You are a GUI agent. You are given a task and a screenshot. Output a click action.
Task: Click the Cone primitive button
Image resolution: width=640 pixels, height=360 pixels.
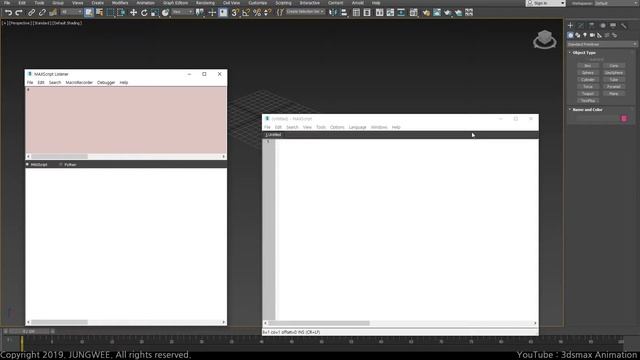(613, 66)
